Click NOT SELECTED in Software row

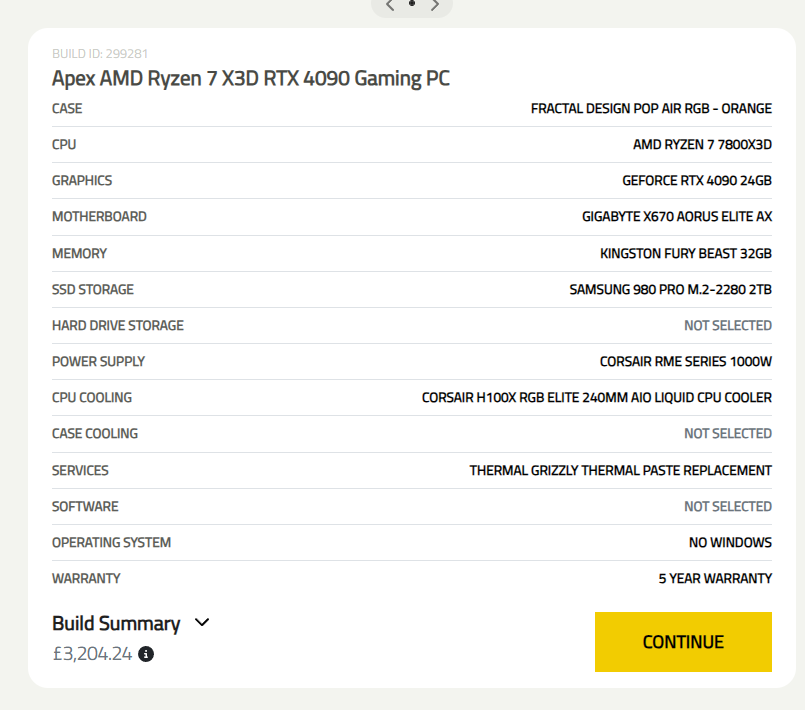[x=728, y=506]
